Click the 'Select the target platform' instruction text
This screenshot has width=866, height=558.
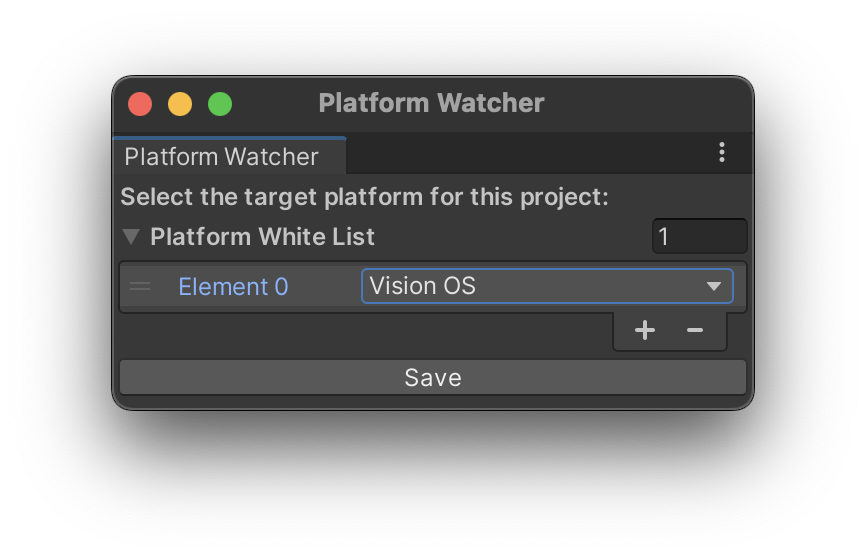(365, 196)
